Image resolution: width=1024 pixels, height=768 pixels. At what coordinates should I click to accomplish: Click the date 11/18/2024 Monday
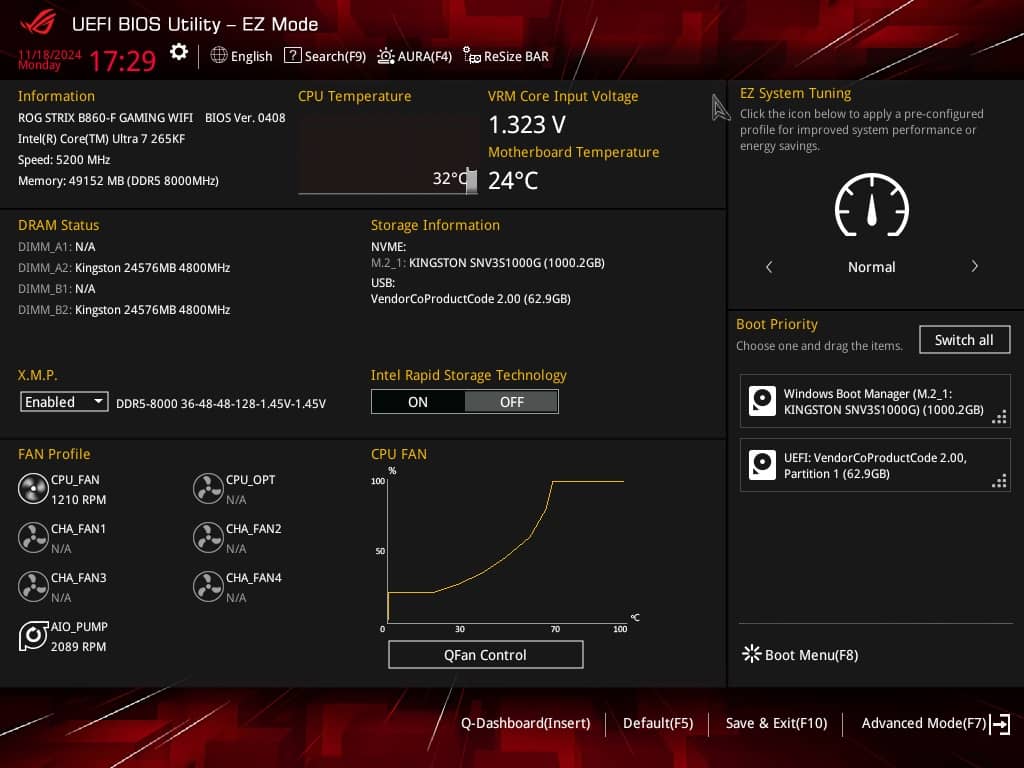(50, 59)
